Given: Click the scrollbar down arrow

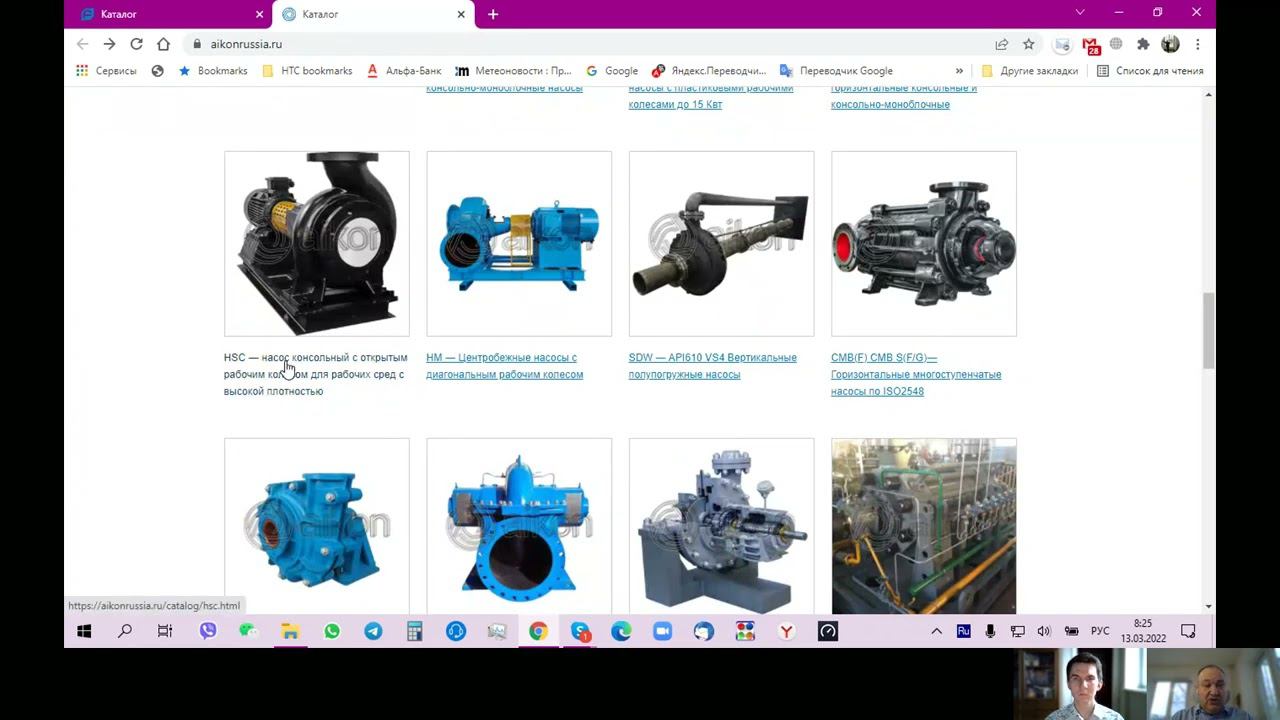Looking at the screenshot, I should [x=1208, y=606].
